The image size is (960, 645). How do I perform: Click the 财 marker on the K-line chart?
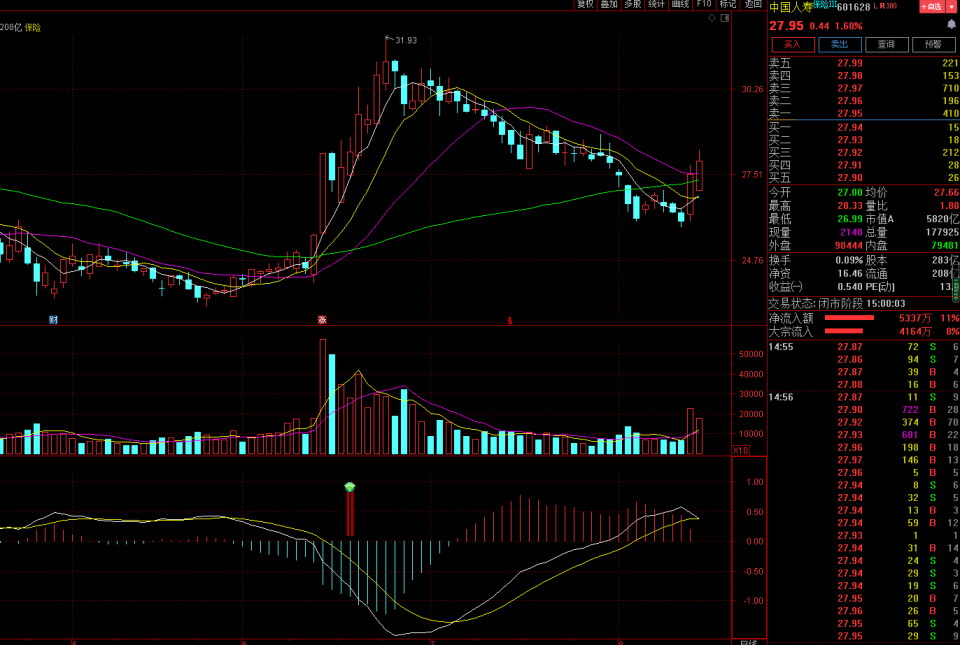point(53,320)
